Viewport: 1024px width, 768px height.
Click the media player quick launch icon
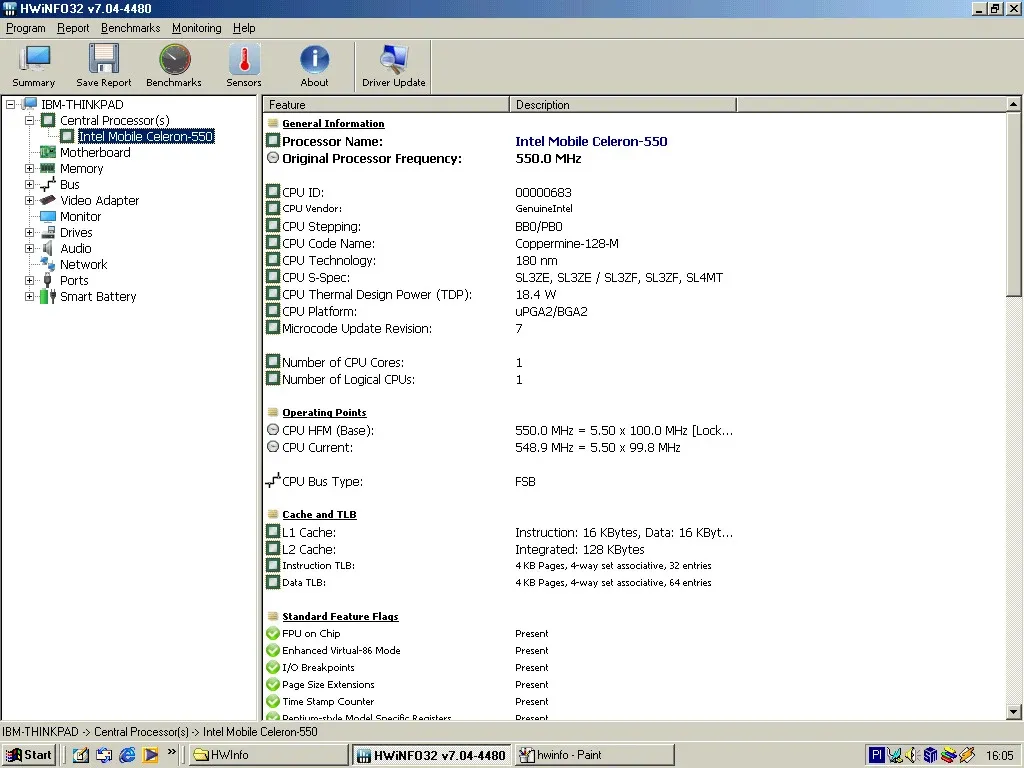[150, 755]
